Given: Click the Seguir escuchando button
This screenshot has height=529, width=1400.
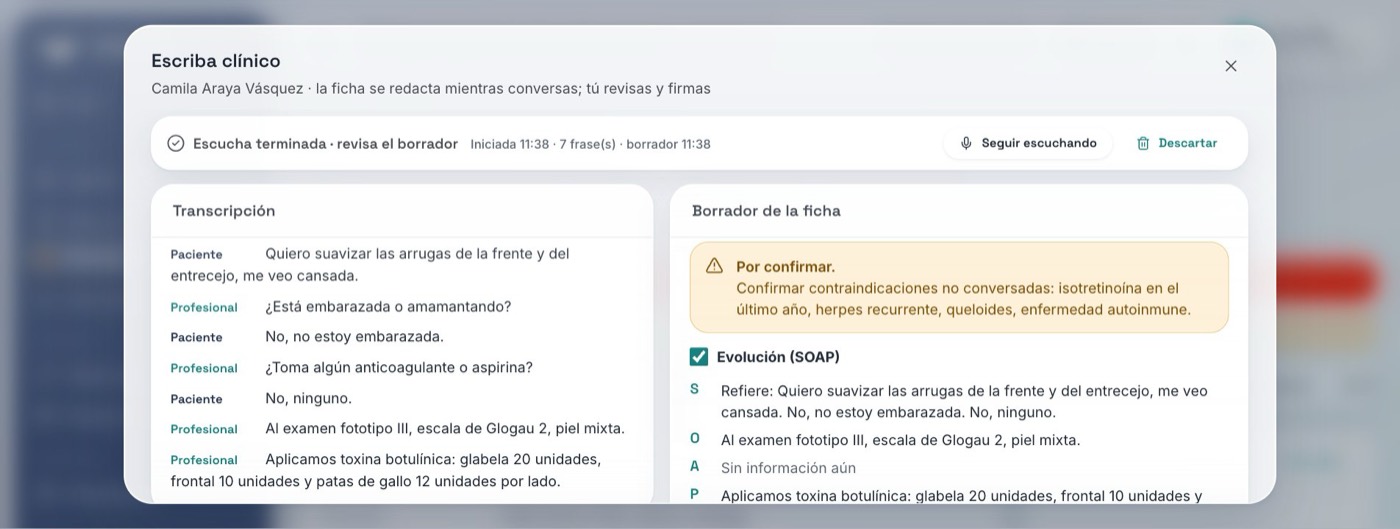Looking at the screenshot, I should click(x=1028, y=143).
